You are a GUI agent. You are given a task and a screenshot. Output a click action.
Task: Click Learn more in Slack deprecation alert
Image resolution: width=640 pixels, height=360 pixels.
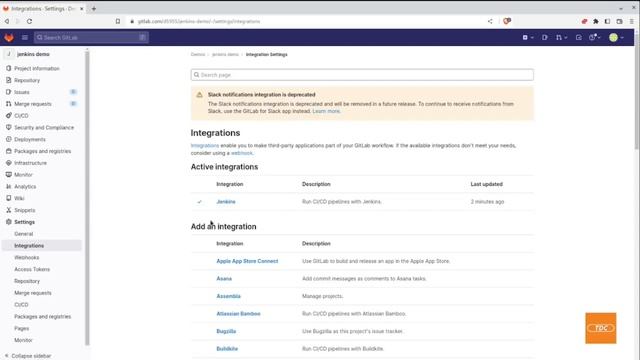(326, 111)
